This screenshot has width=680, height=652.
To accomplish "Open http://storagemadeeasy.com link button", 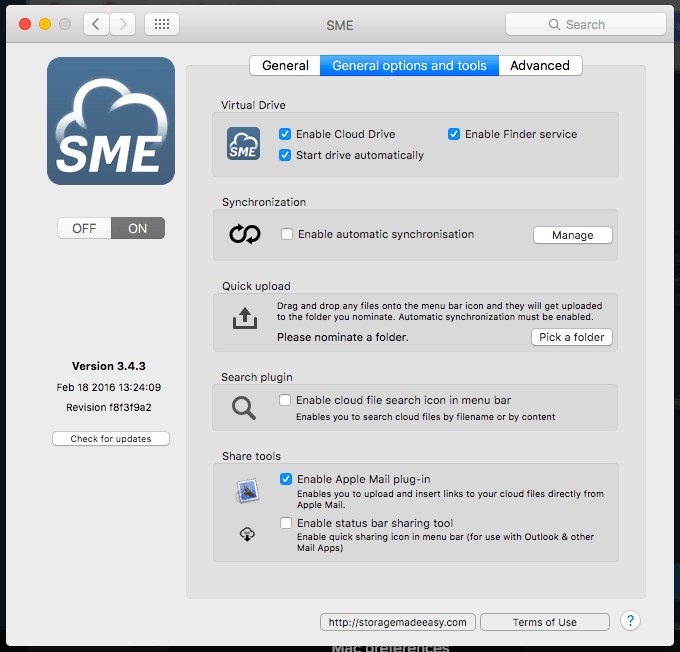I will 398,622.
